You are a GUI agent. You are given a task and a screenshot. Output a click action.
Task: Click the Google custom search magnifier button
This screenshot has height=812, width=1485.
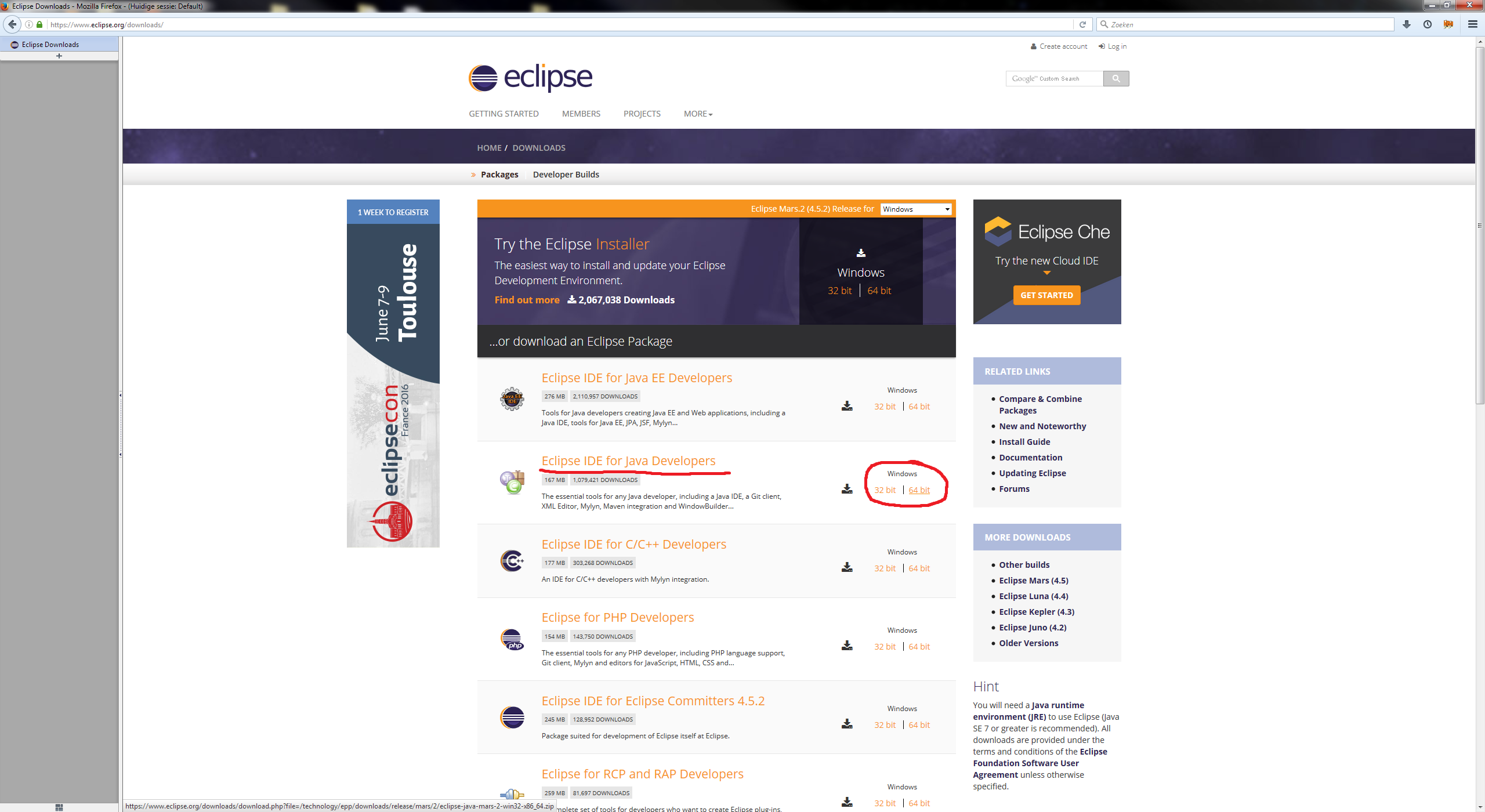pyautogui.click(x=1115, y=78)
